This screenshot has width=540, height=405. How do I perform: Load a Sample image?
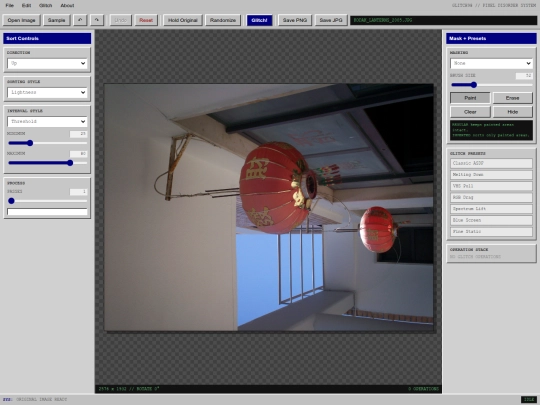click(56, 20)
